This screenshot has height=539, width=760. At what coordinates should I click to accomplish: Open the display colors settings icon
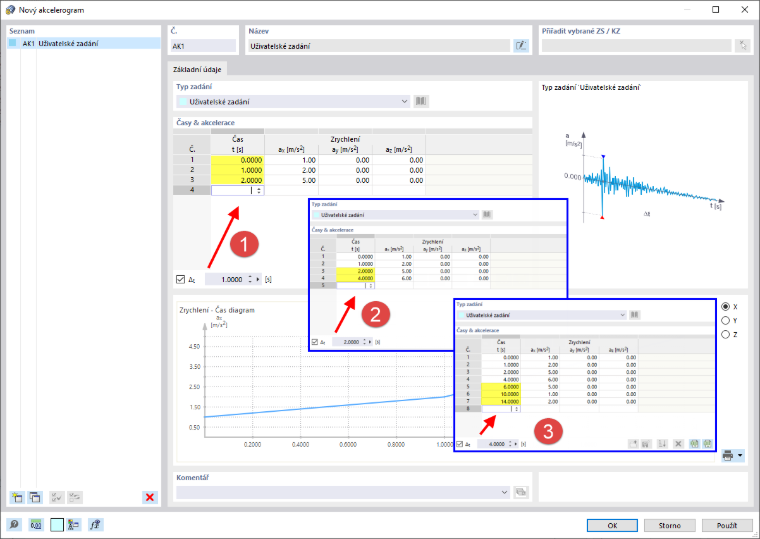tap(74, 524)
